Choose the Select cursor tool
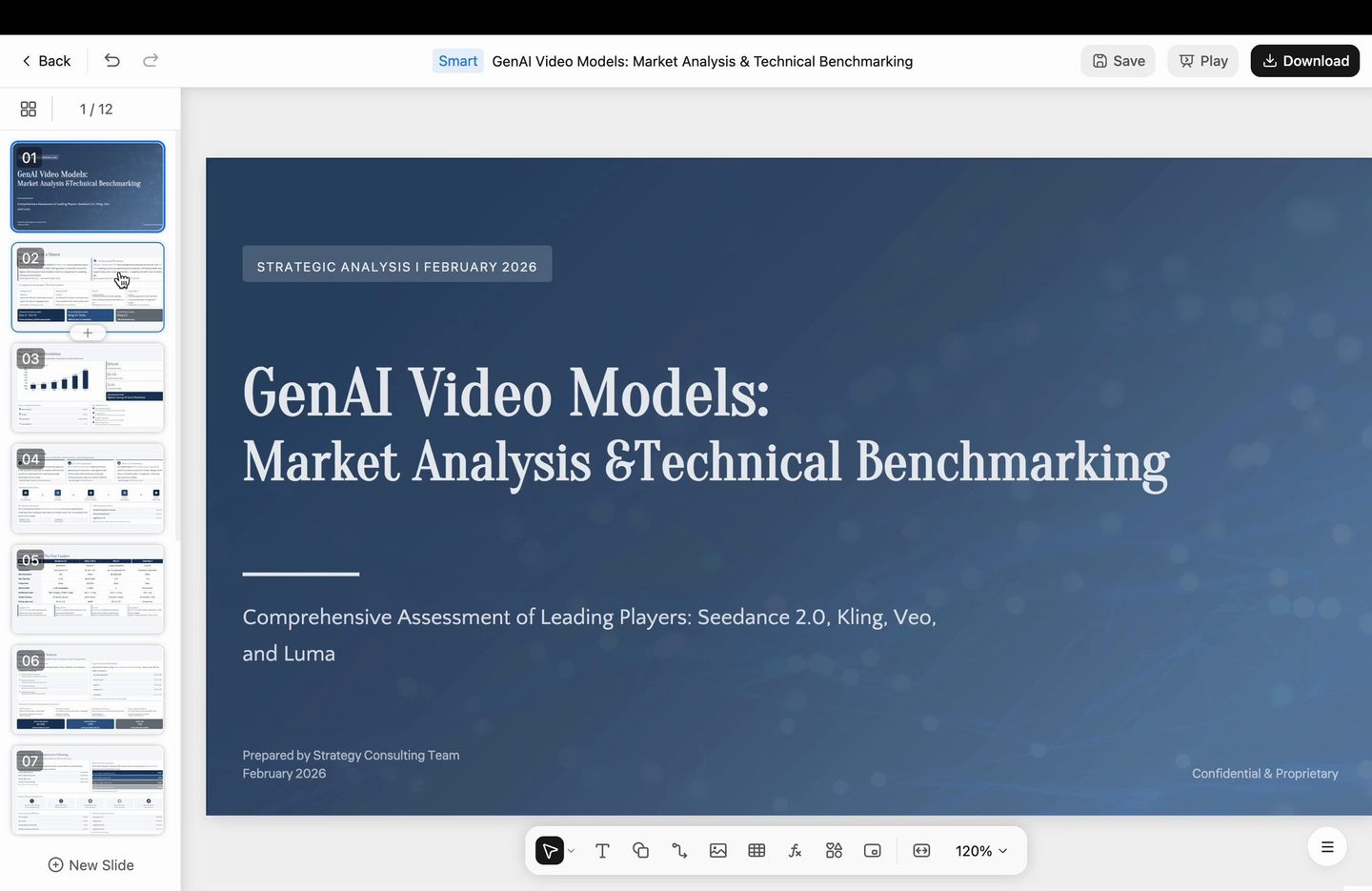This screenshot has height=891, width=1372. [550, 851]
